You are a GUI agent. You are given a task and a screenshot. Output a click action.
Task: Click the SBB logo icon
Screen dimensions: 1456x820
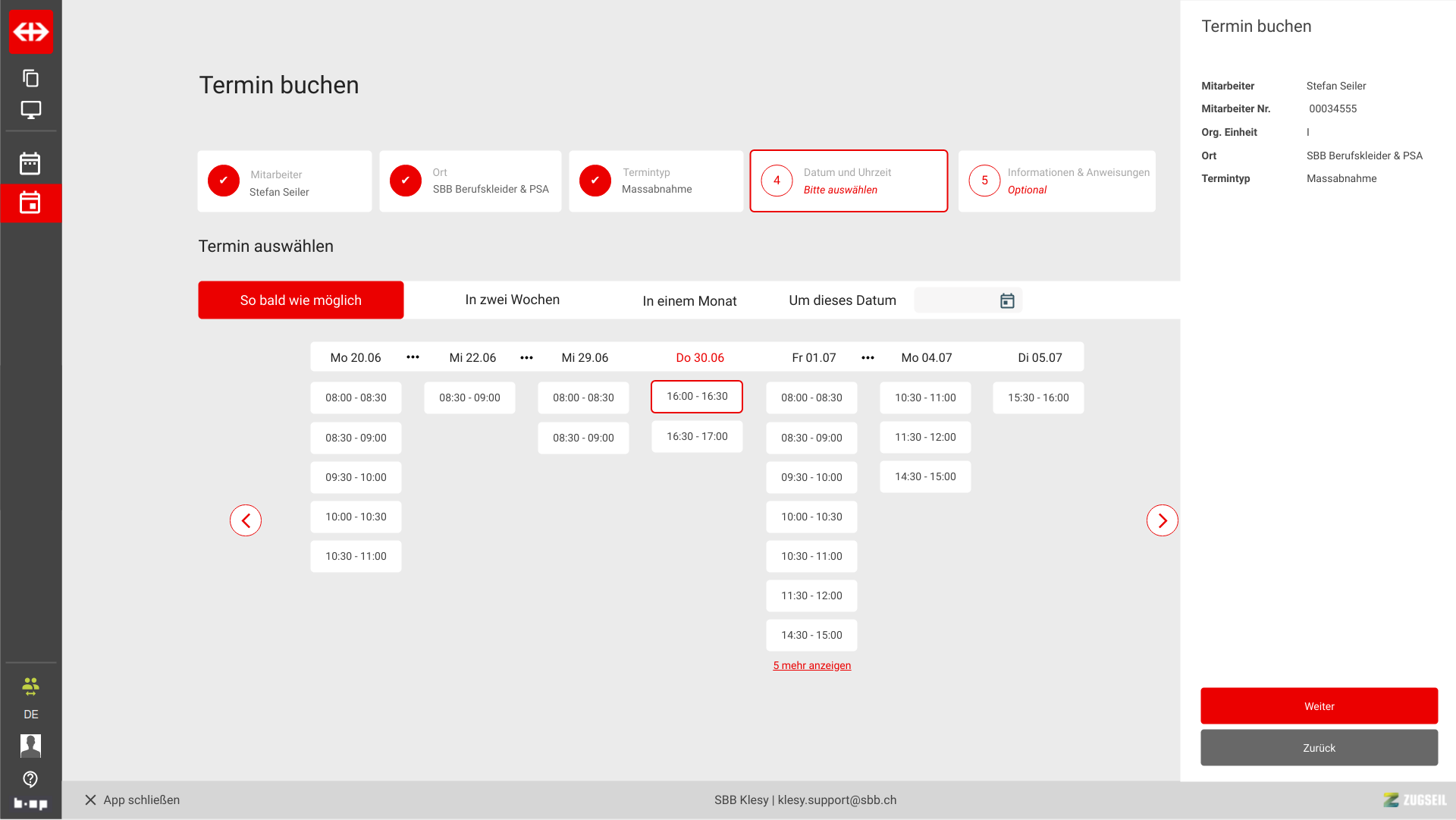[31, 32]
